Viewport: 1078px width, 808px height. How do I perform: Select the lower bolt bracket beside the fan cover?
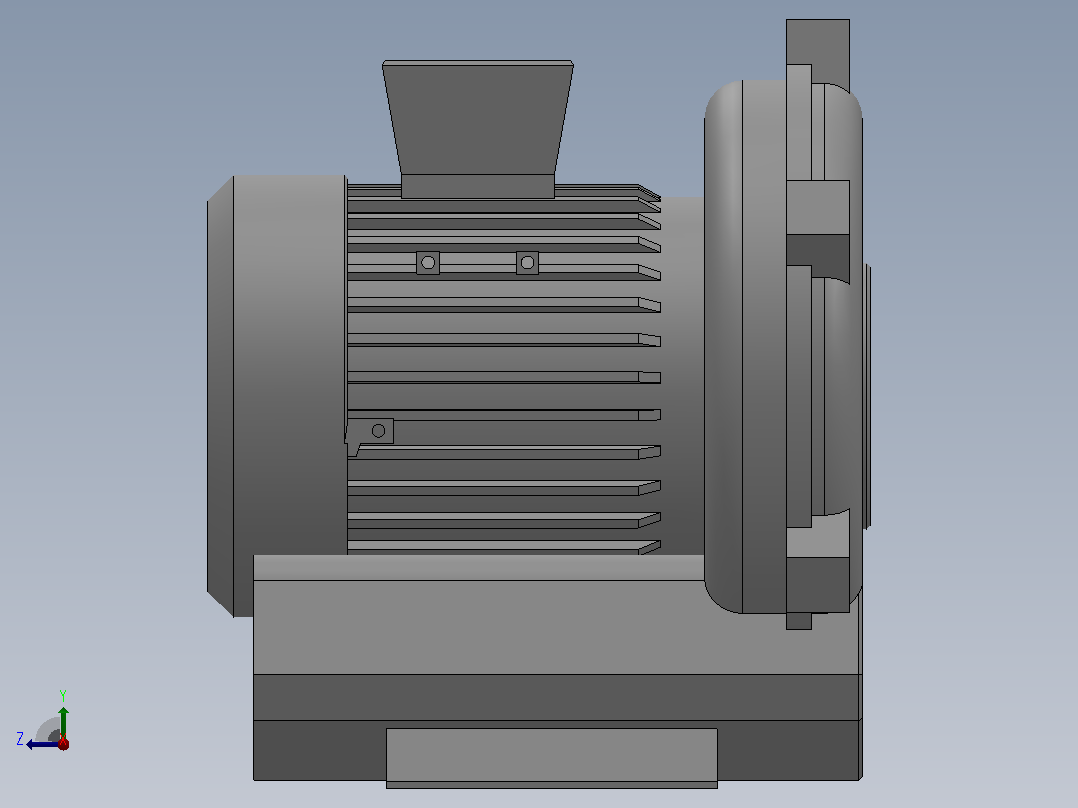click(369, 435)
